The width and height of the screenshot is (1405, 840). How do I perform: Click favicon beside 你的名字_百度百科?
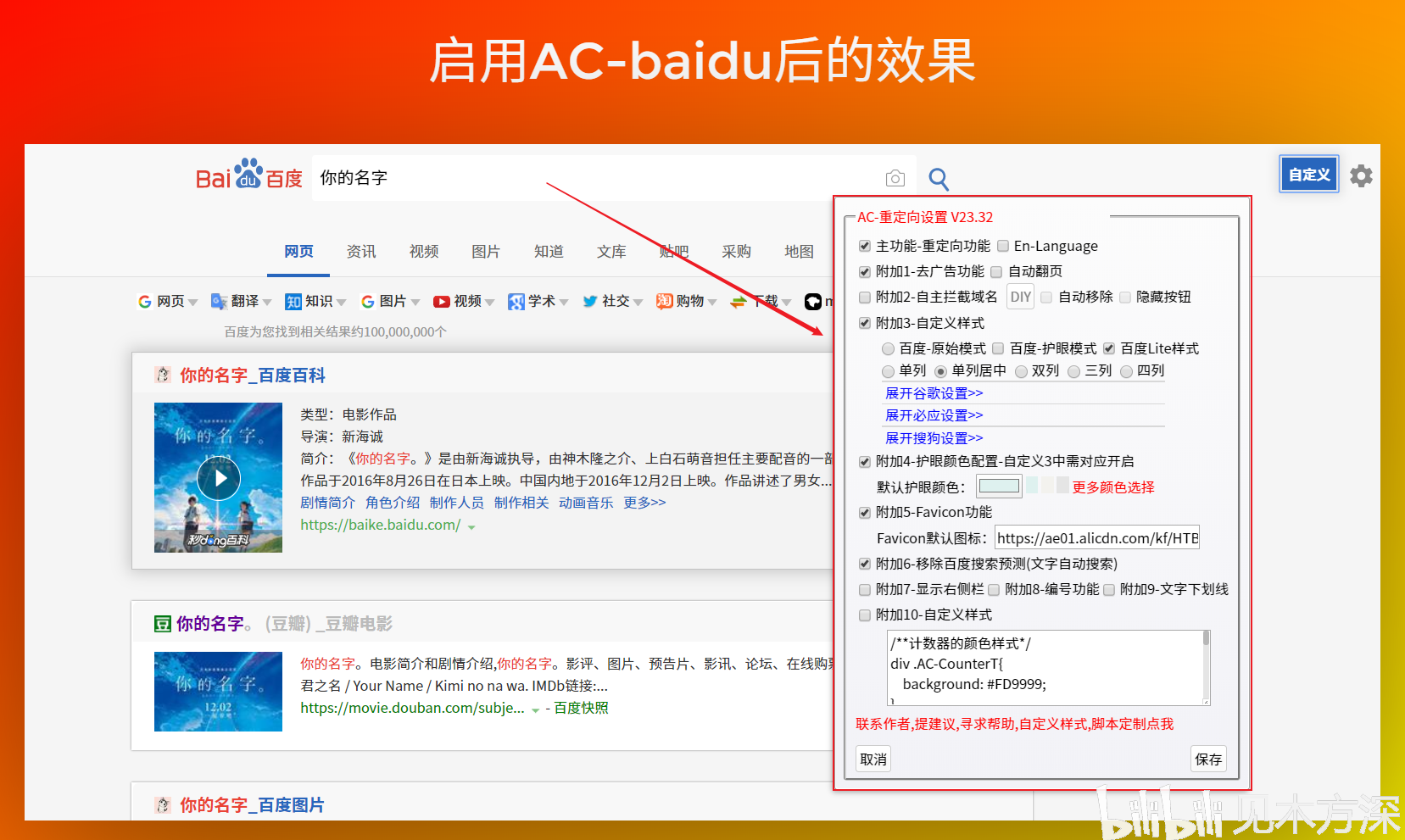[163, 375]
